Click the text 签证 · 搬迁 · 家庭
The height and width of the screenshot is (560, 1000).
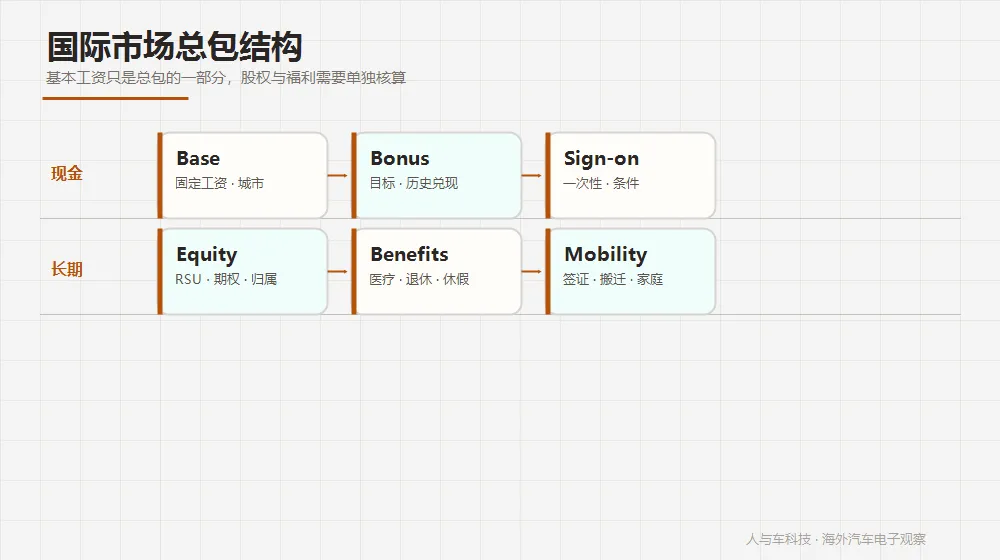(613, 279)
